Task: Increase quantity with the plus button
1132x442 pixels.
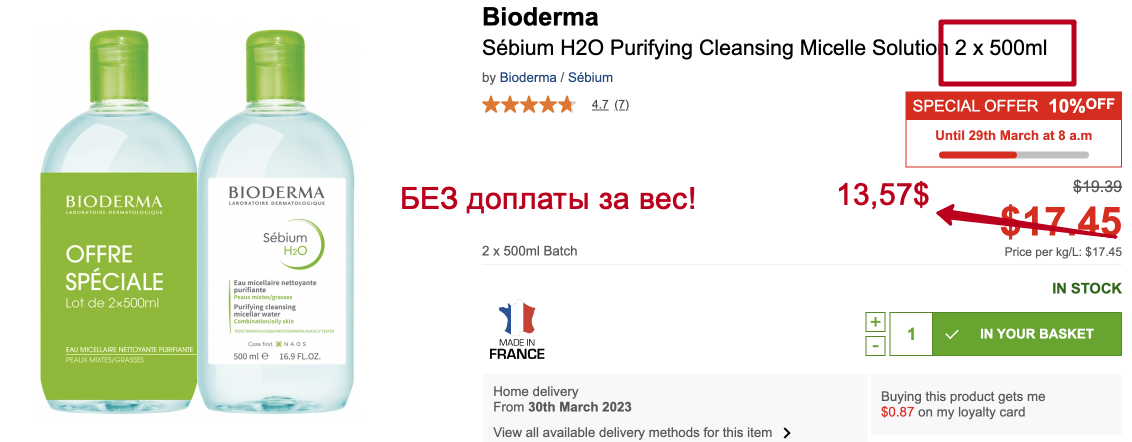Action: coord(876,322)
